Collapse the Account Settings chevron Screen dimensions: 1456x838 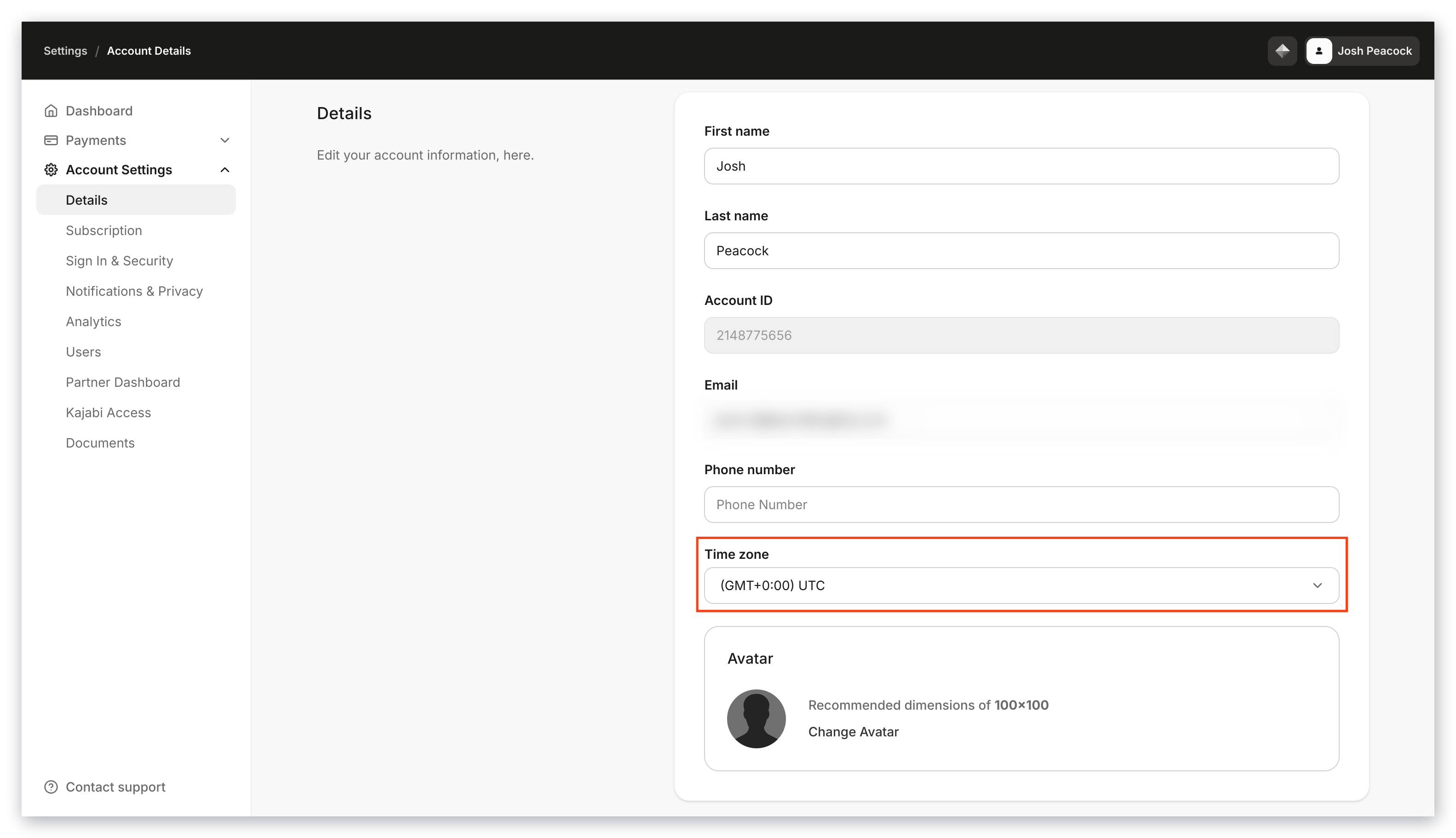(x=224, y=169)
